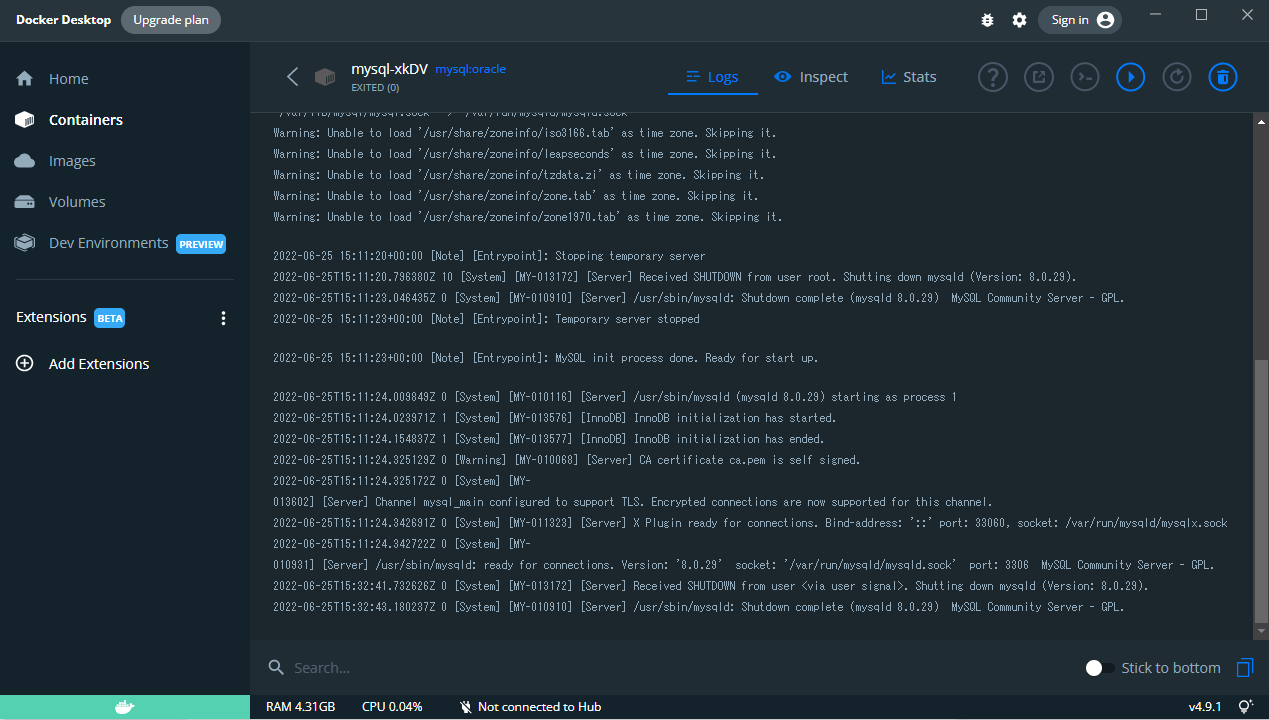Copy logs to clipboard icon
The image size is (1269, 720).
point(1245,668)
